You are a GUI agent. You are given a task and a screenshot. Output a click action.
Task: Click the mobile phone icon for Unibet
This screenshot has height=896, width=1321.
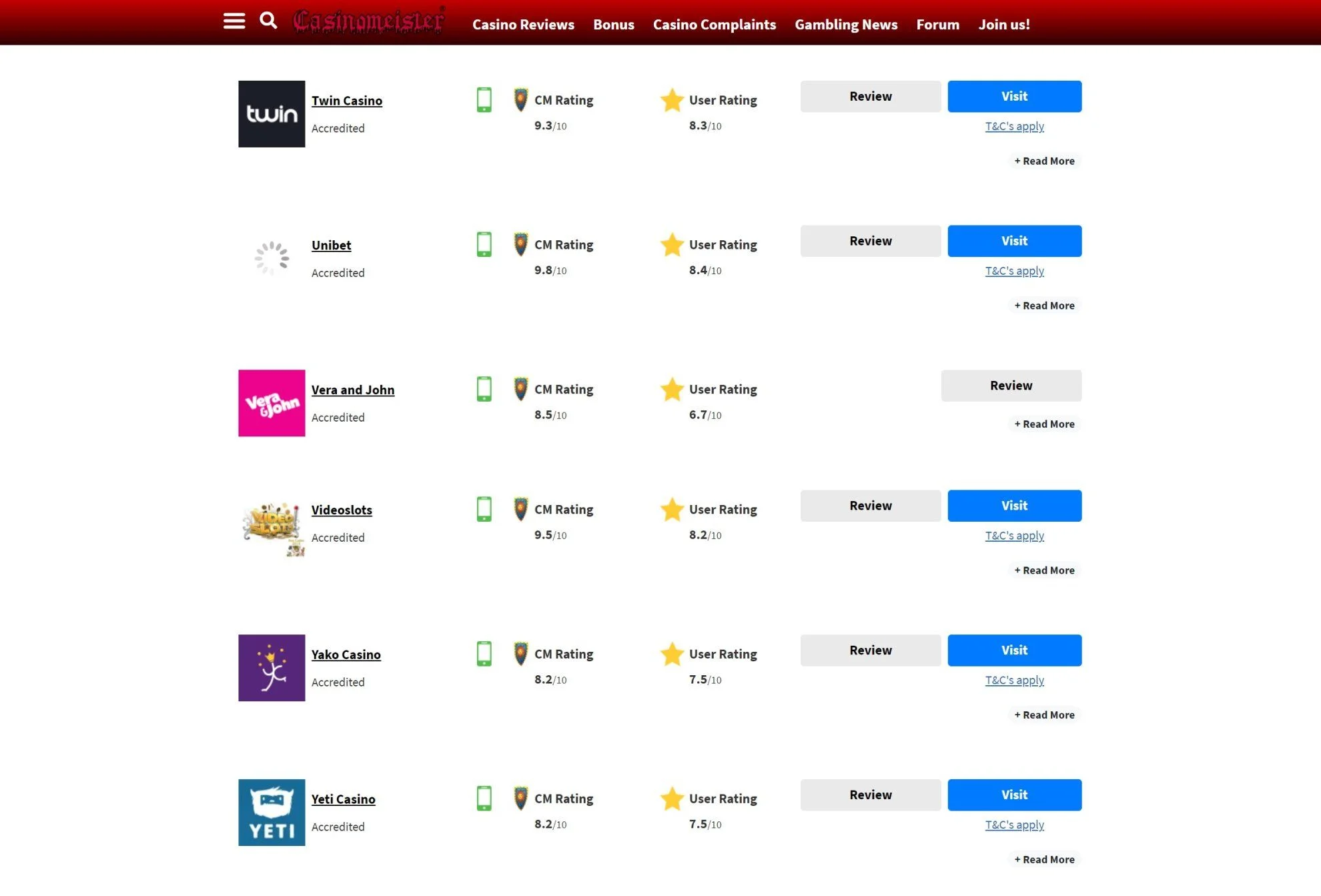pyautogui.click(x=484, y=244)
